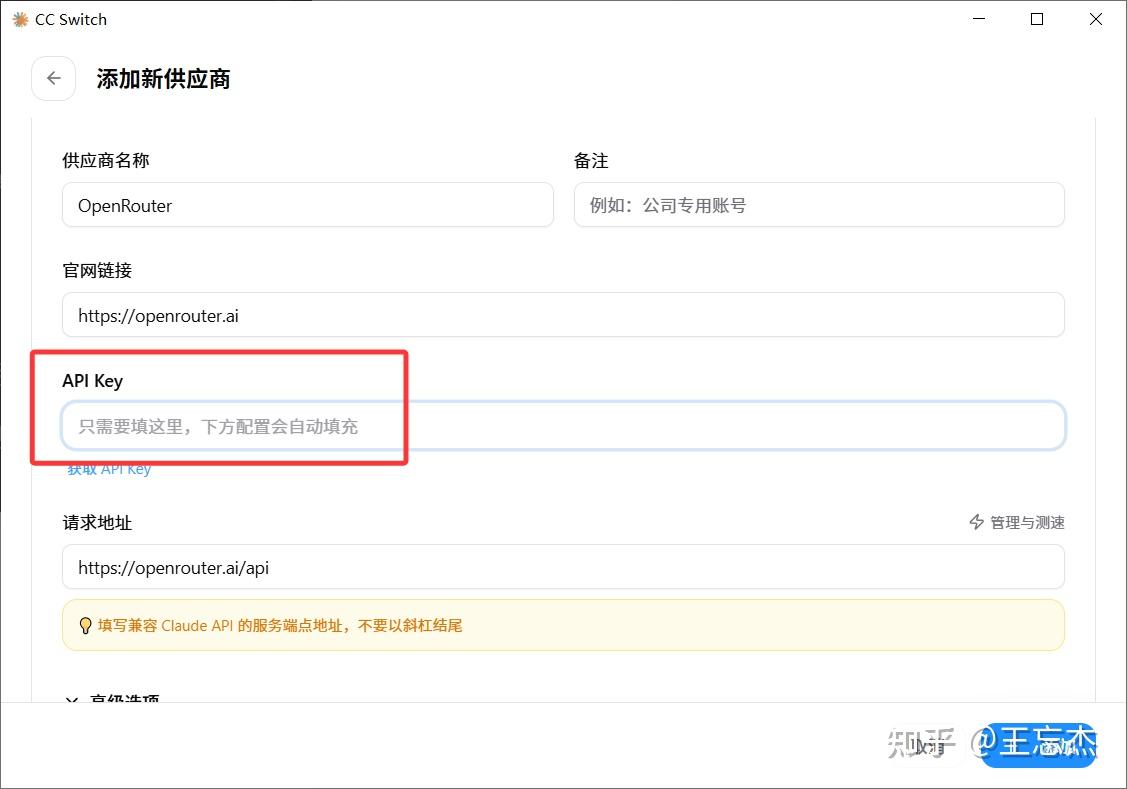Click the 供应商名称 label

click(x=106, y=160)
